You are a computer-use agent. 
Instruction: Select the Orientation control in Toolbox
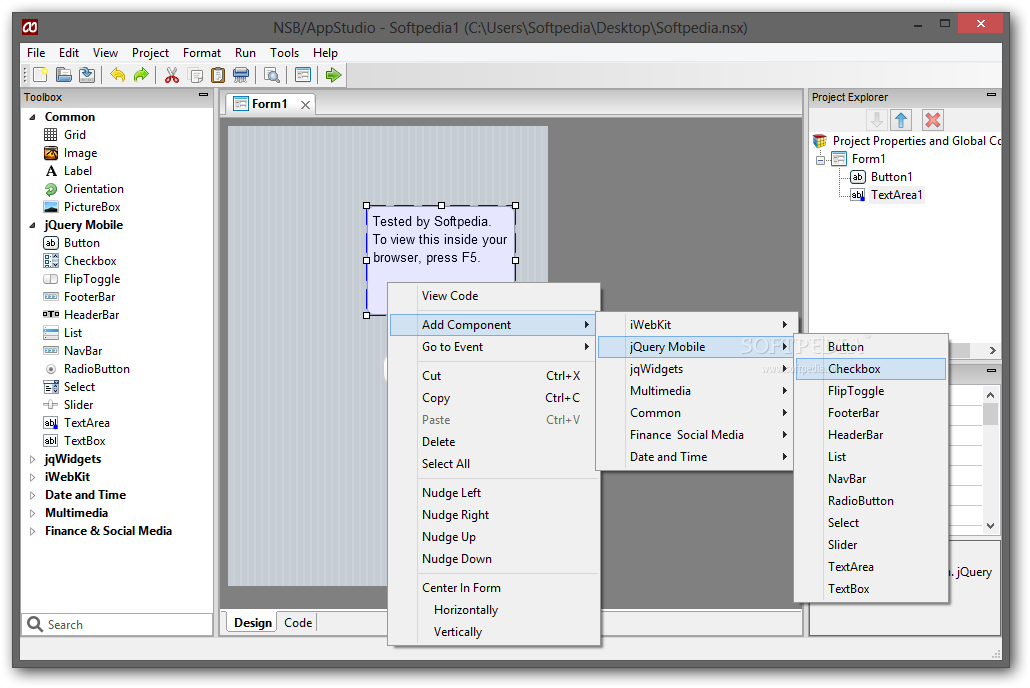(x=83, y=189)
